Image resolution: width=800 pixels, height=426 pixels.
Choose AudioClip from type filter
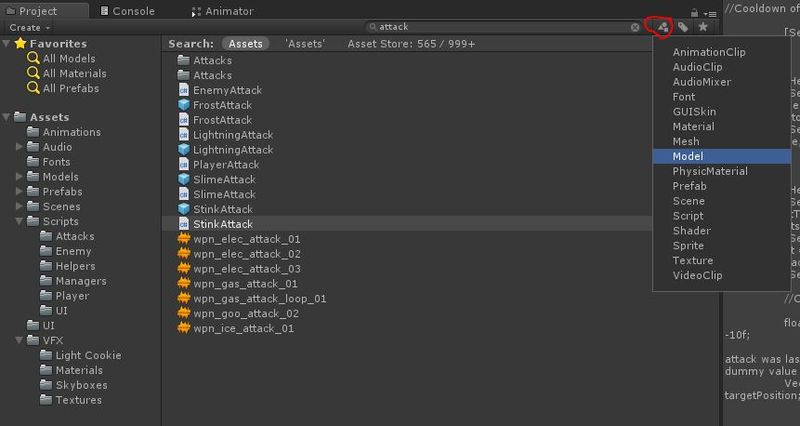697,67
